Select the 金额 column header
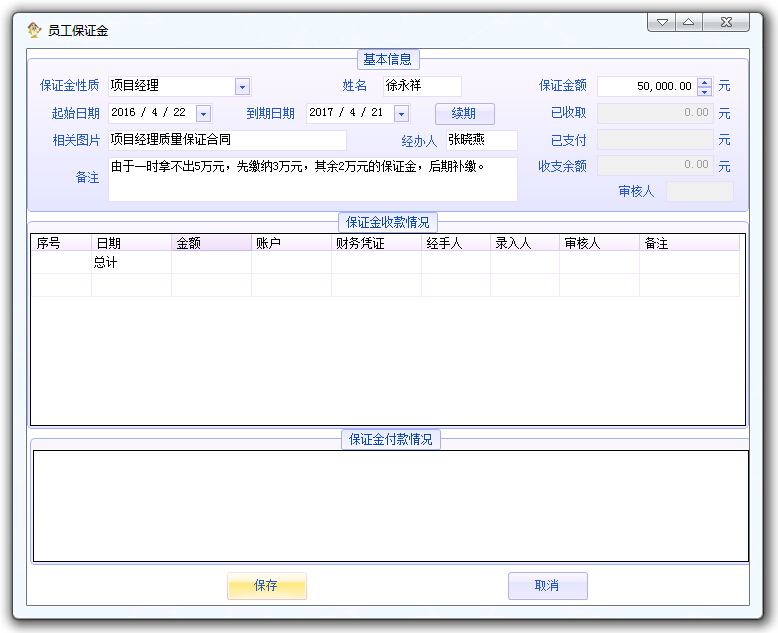The width and height of the screenshot is (778, 633). pos(211,243)
